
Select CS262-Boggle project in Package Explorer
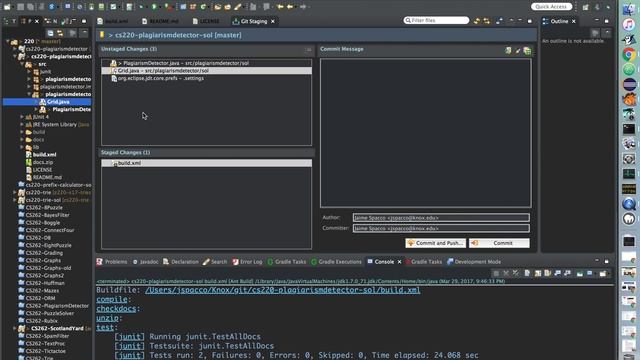click(x=42, y=222)
